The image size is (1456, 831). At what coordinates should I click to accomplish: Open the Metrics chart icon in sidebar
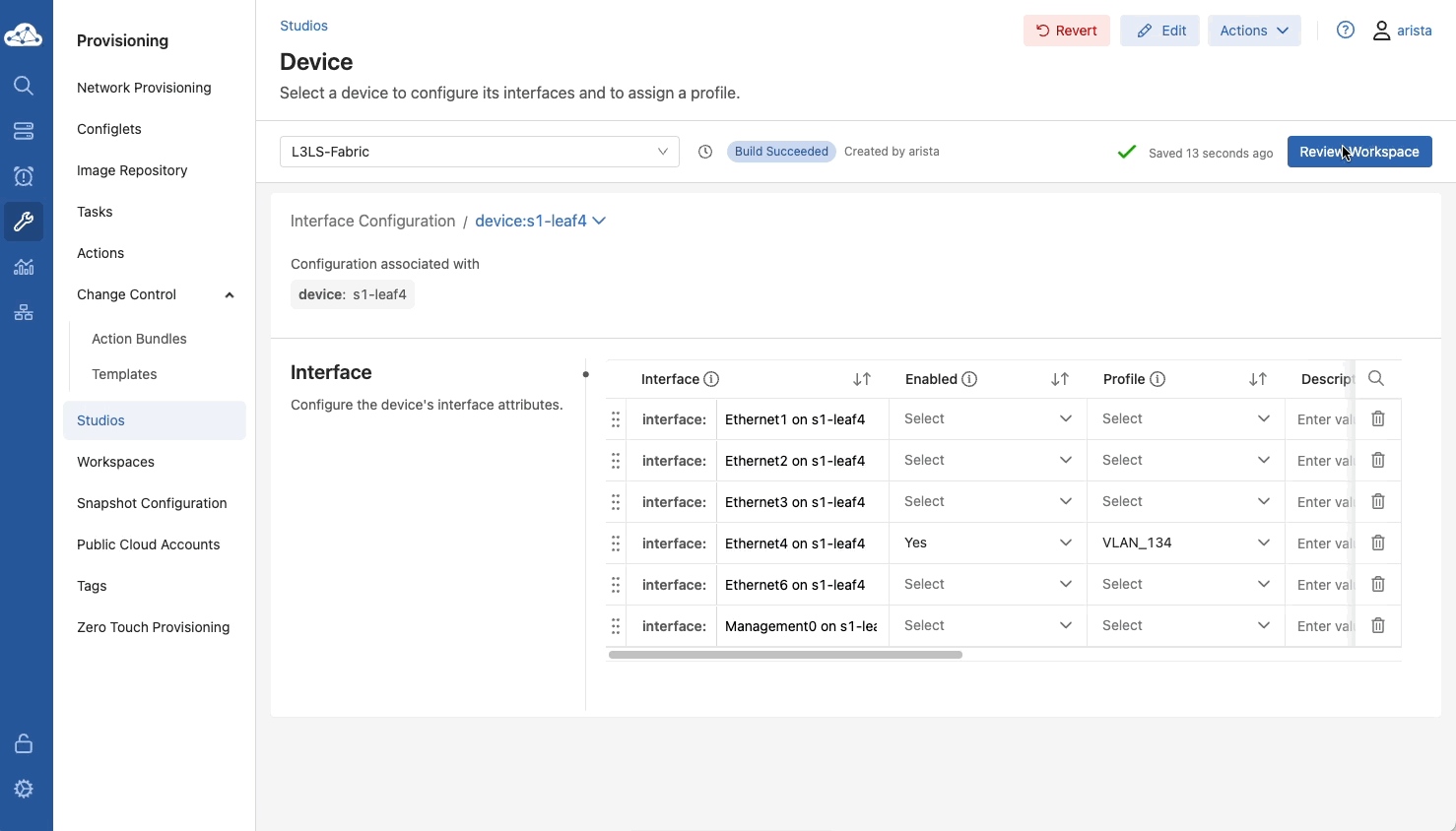(x=24, y=267)
